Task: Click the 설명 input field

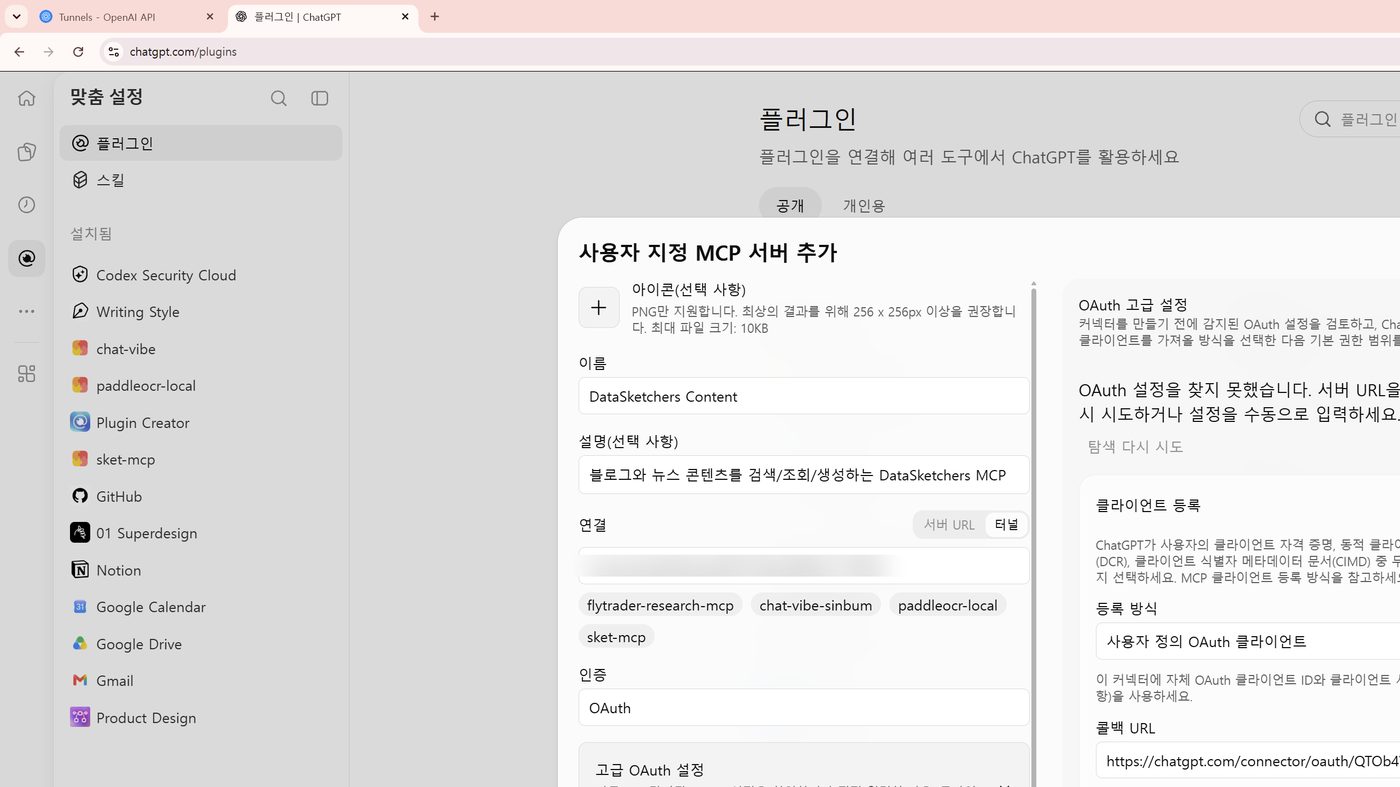Action: (x=804, y=475)
